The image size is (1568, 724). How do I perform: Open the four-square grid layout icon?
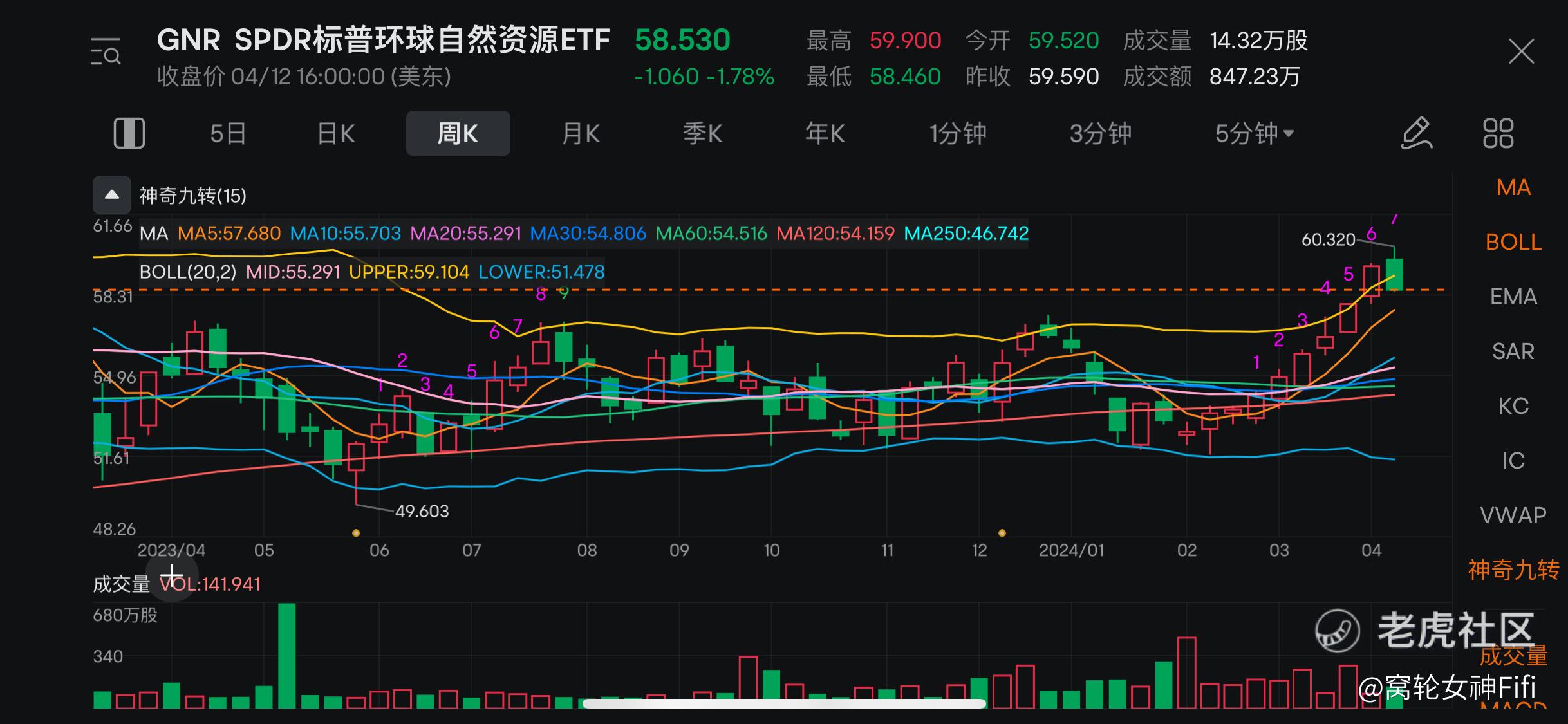click(1498, 134)
